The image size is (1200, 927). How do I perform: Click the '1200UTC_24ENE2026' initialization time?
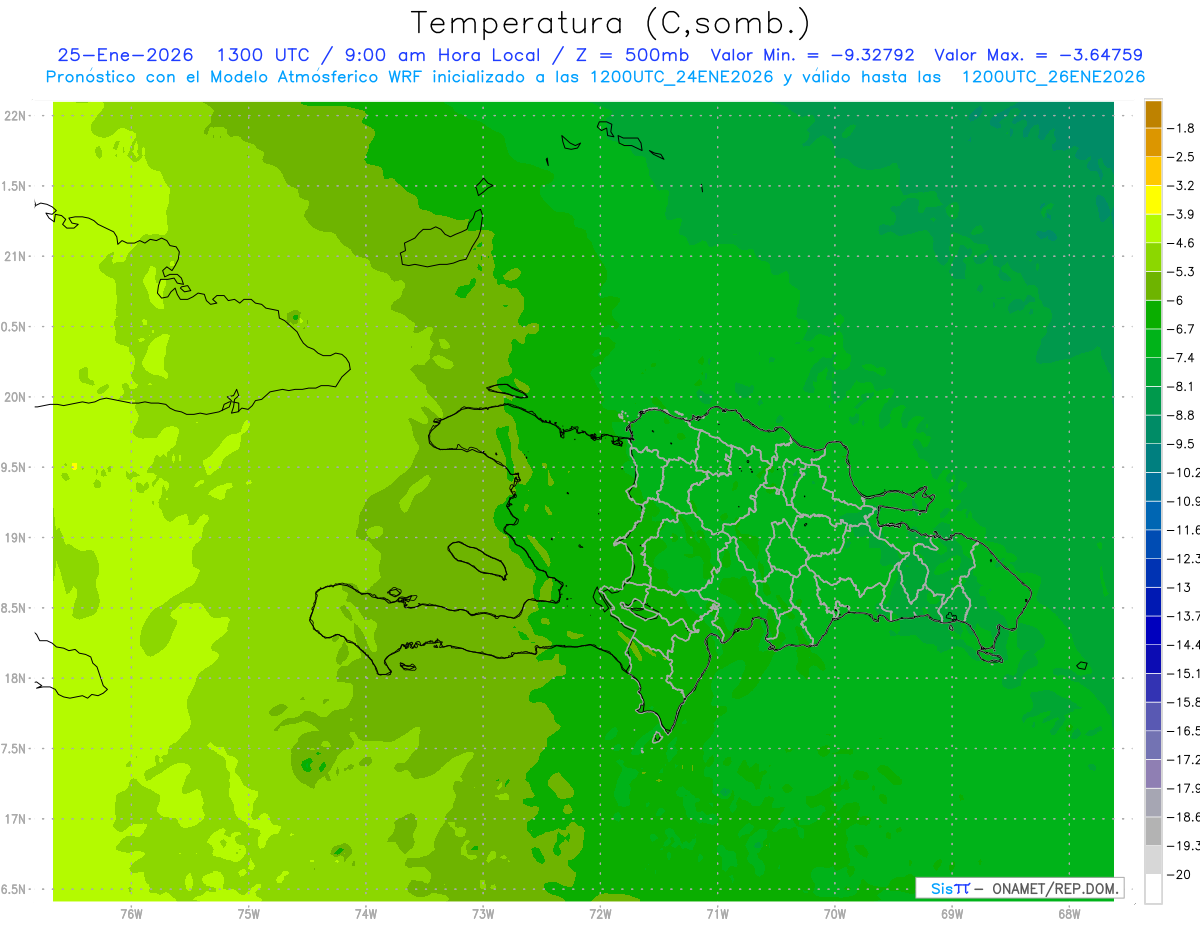click(681, 77)
